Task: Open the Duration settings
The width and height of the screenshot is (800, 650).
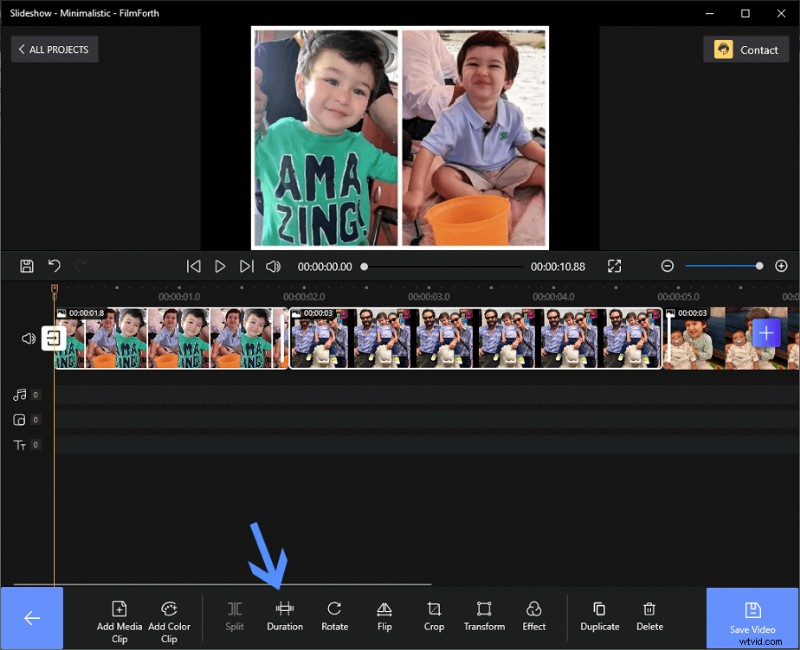Action: coord(284,617)
